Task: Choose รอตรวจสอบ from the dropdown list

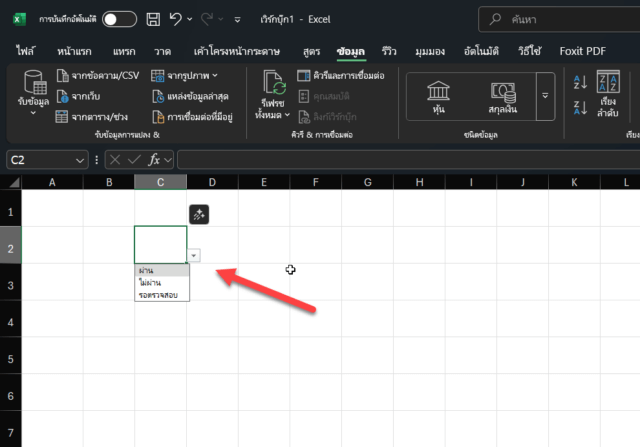Action: pos(162,295)
